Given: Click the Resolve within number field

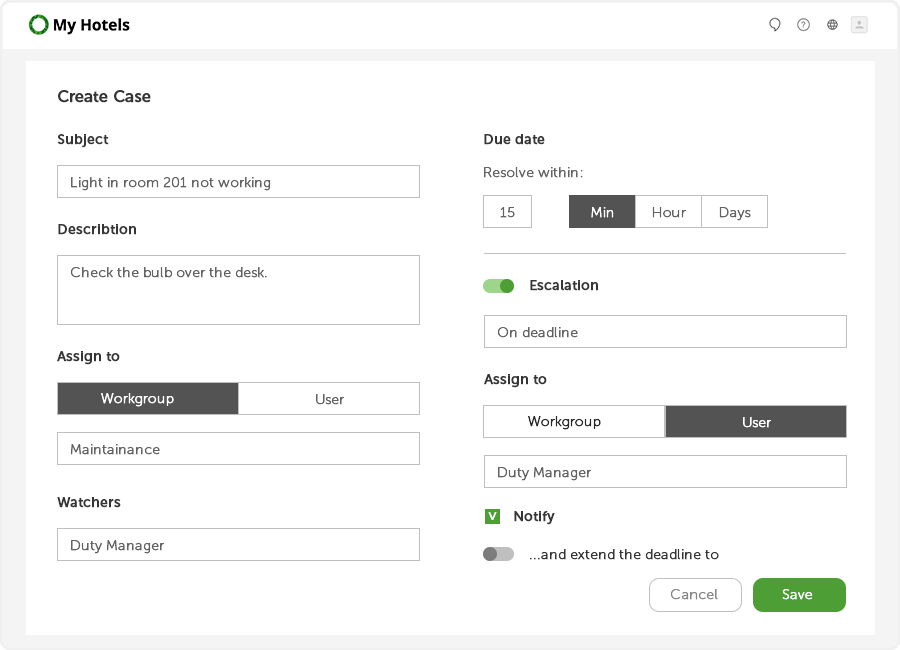Looking at the screenshot, I should pyautogui.click(x=507, y=212).
